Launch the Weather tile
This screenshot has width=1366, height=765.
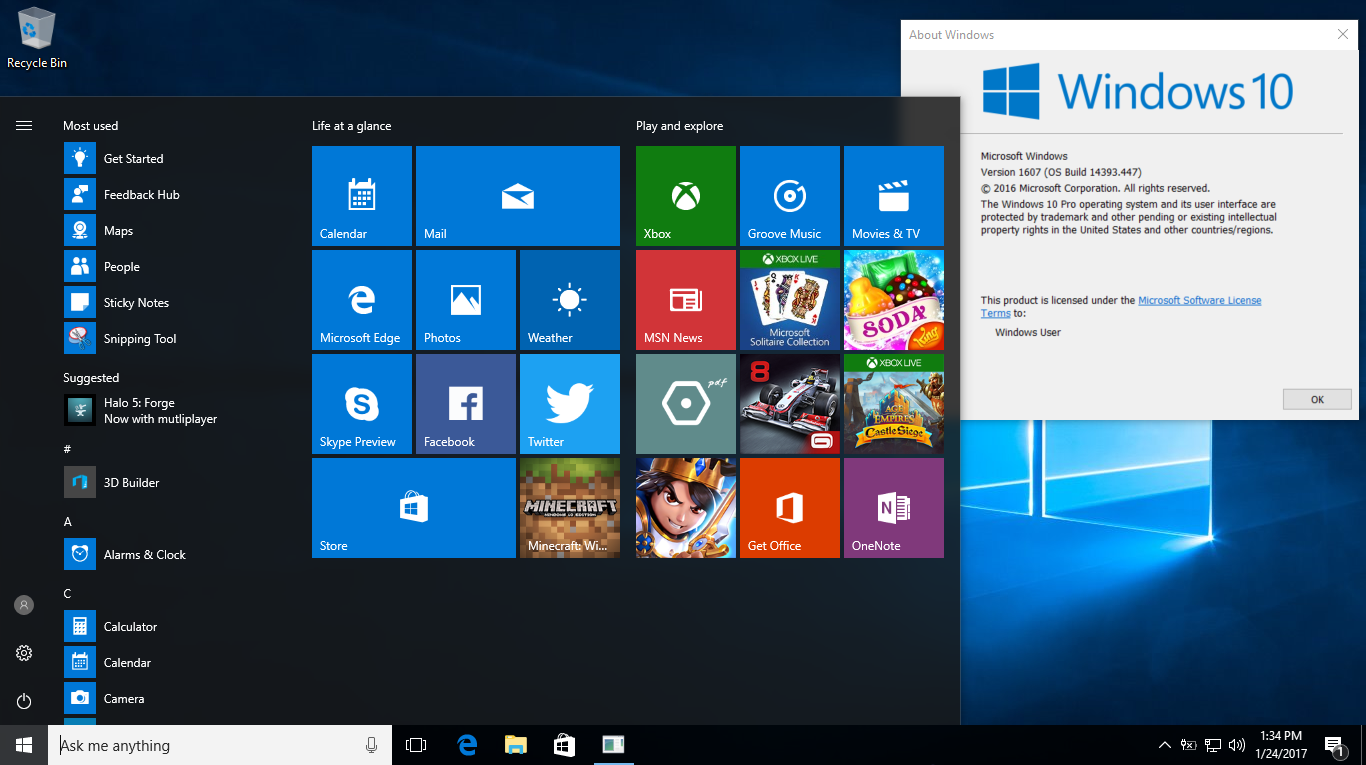(x=569, y=299)
